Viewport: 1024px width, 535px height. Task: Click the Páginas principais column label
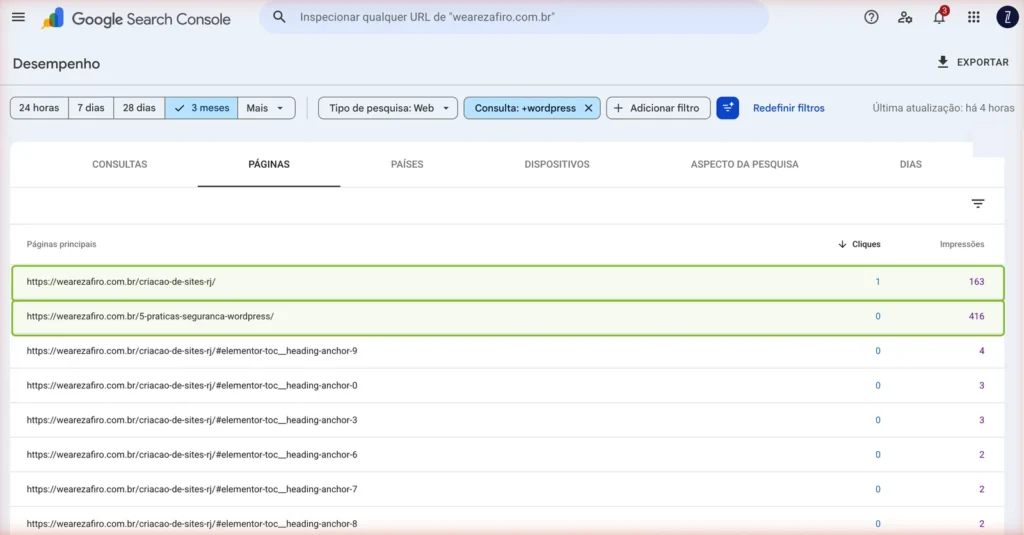(x=61, y=244)
